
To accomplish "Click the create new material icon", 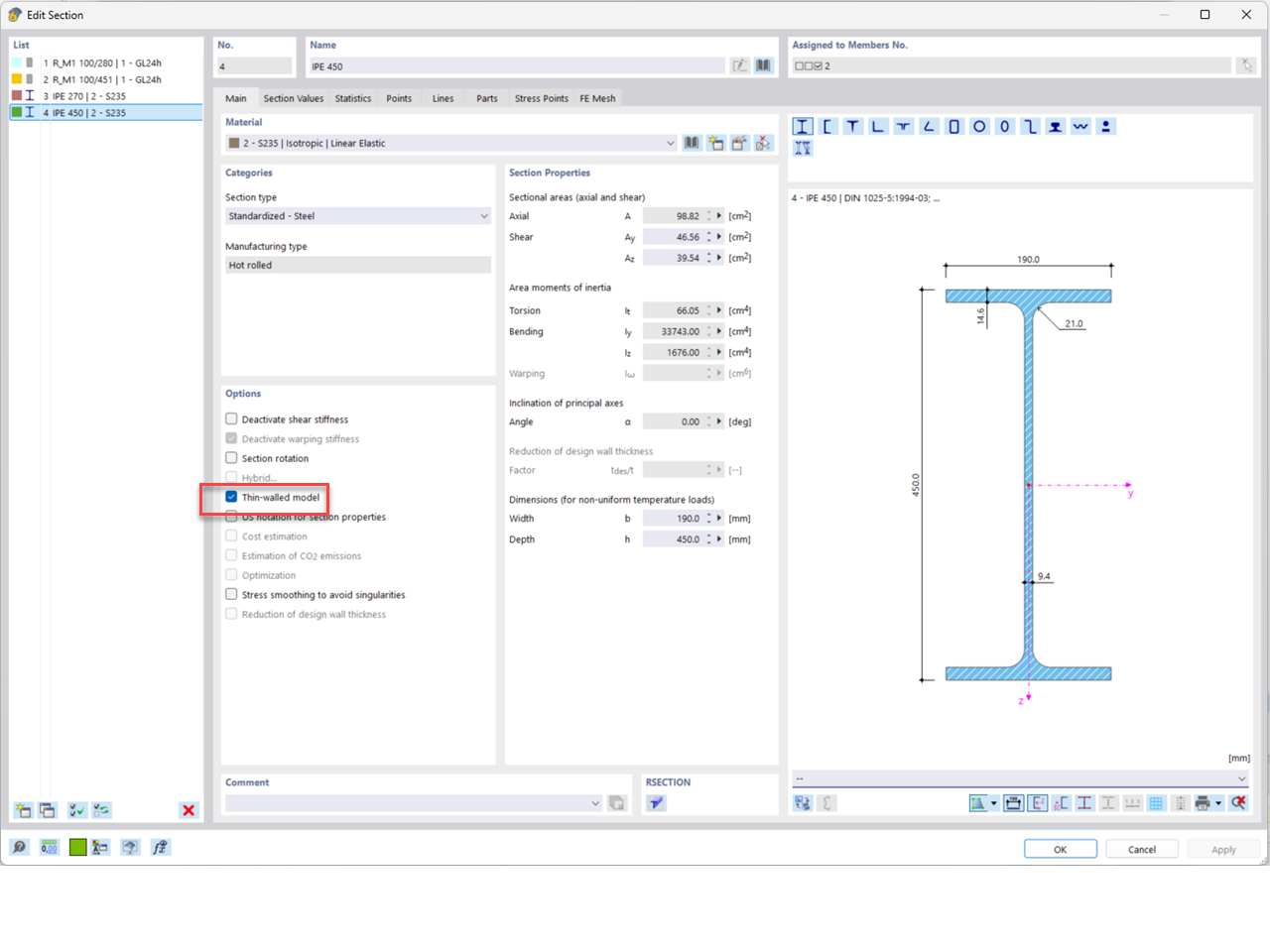I will click(715, 143).
